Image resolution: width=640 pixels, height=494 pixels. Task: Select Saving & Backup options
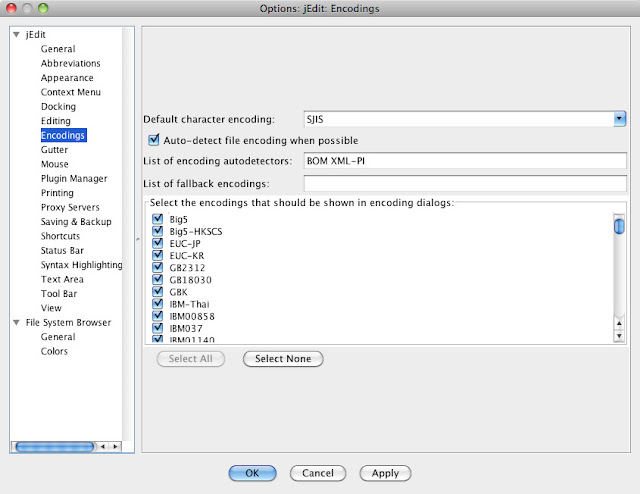[76, 222]
